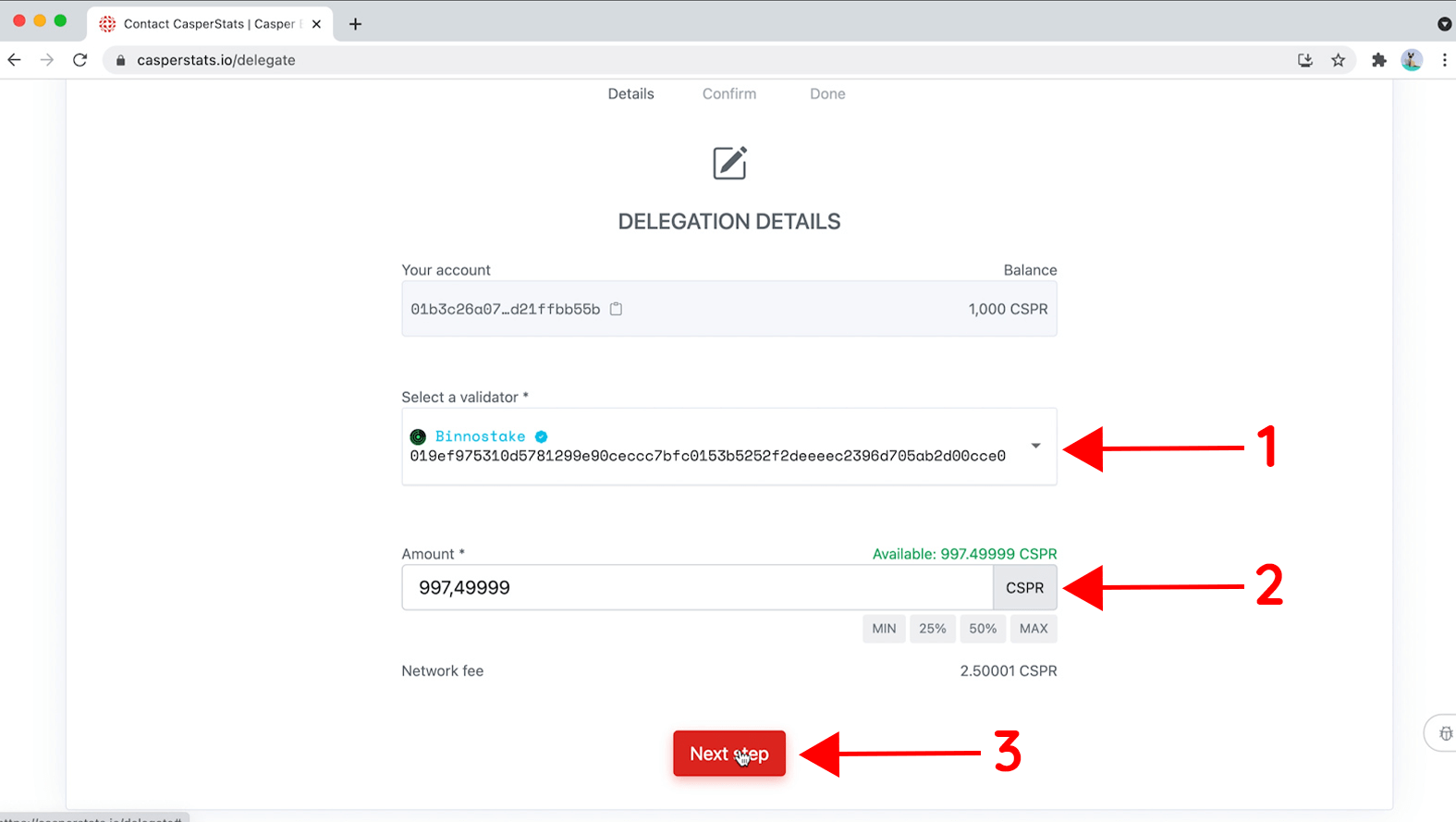Expand the validator selection dropdown
1456x822 pixels.
click(1035, 446)
